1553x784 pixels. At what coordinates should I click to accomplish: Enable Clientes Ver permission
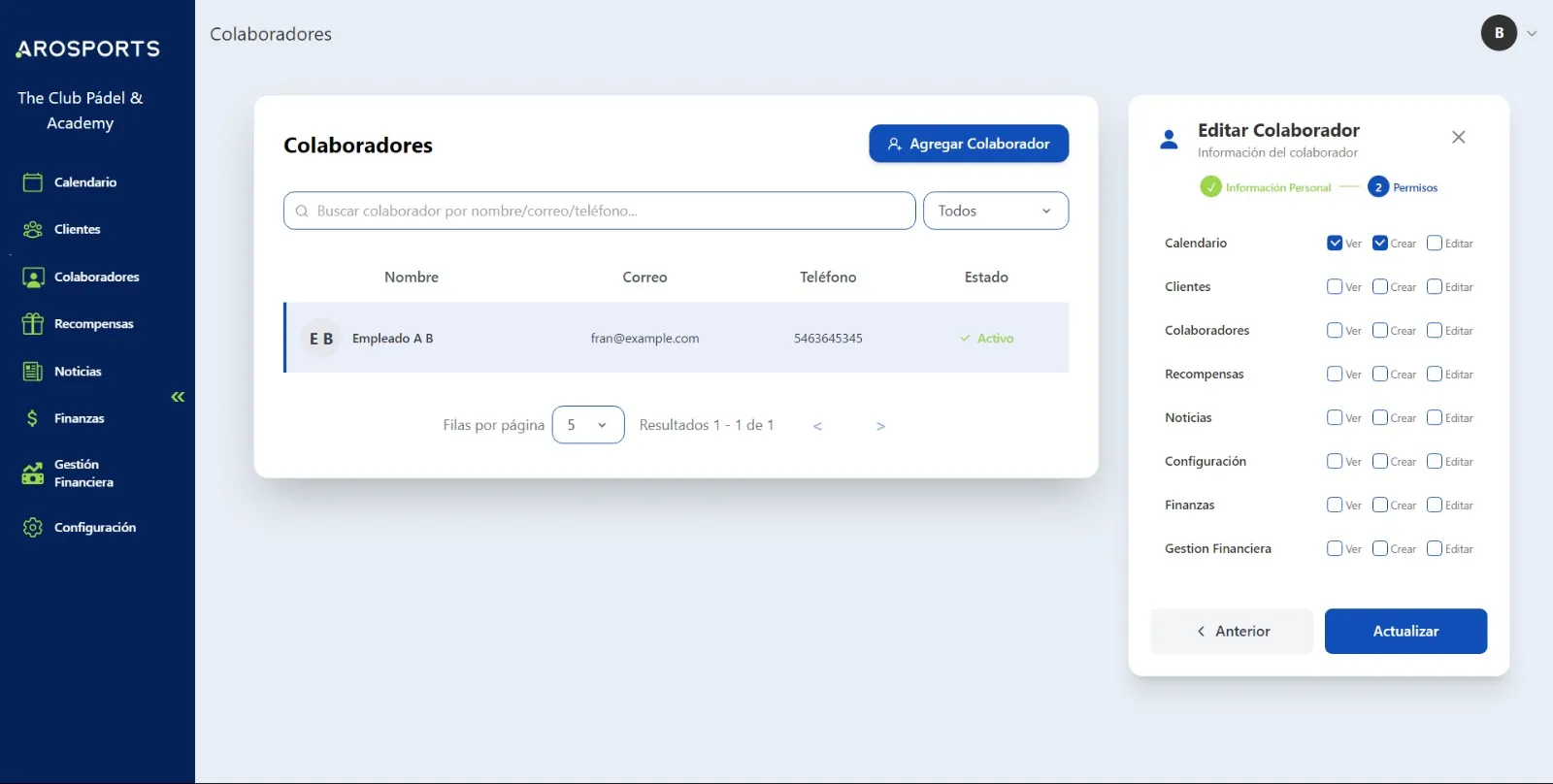(x=1335, y=286)
